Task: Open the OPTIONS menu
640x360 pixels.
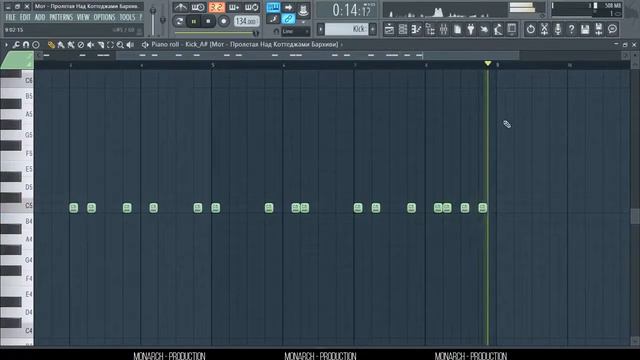Action: pos(104,17)
